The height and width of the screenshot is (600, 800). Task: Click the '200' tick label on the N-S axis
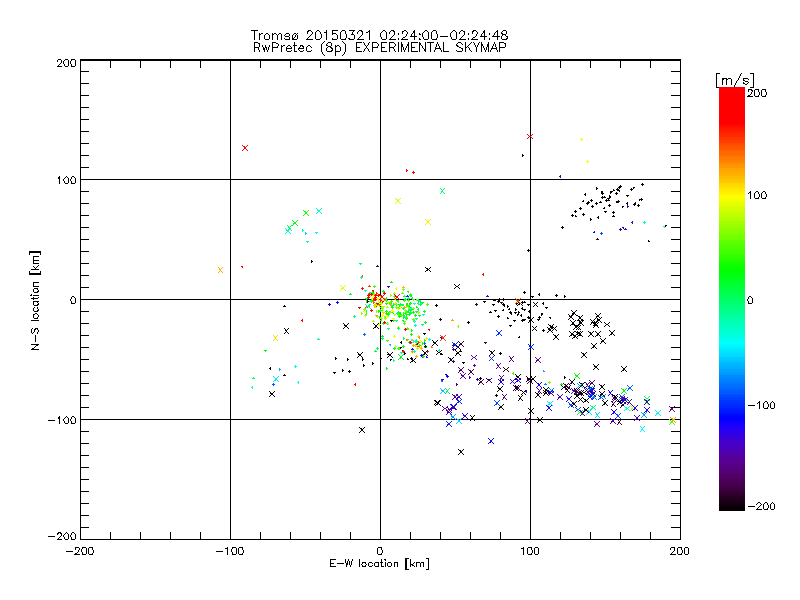click(x=66, y=63)
